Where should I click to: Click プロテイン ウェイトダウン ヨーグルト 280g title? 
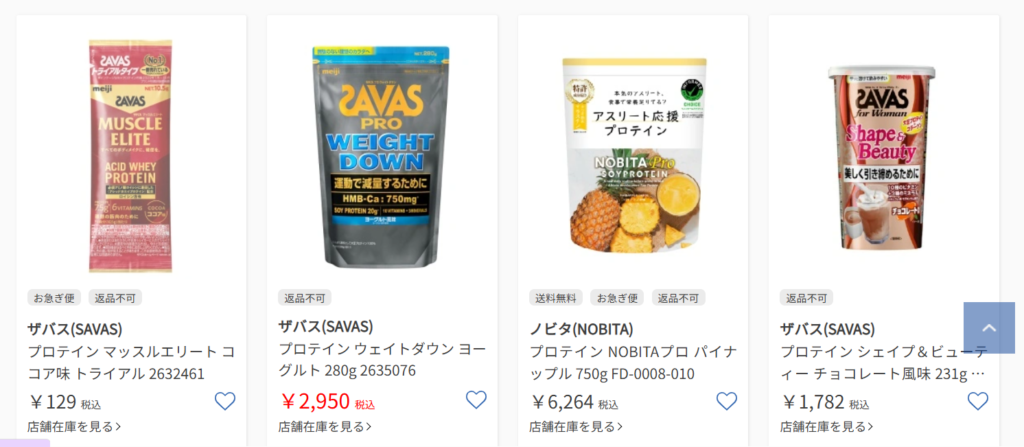[x=382, y=359]
